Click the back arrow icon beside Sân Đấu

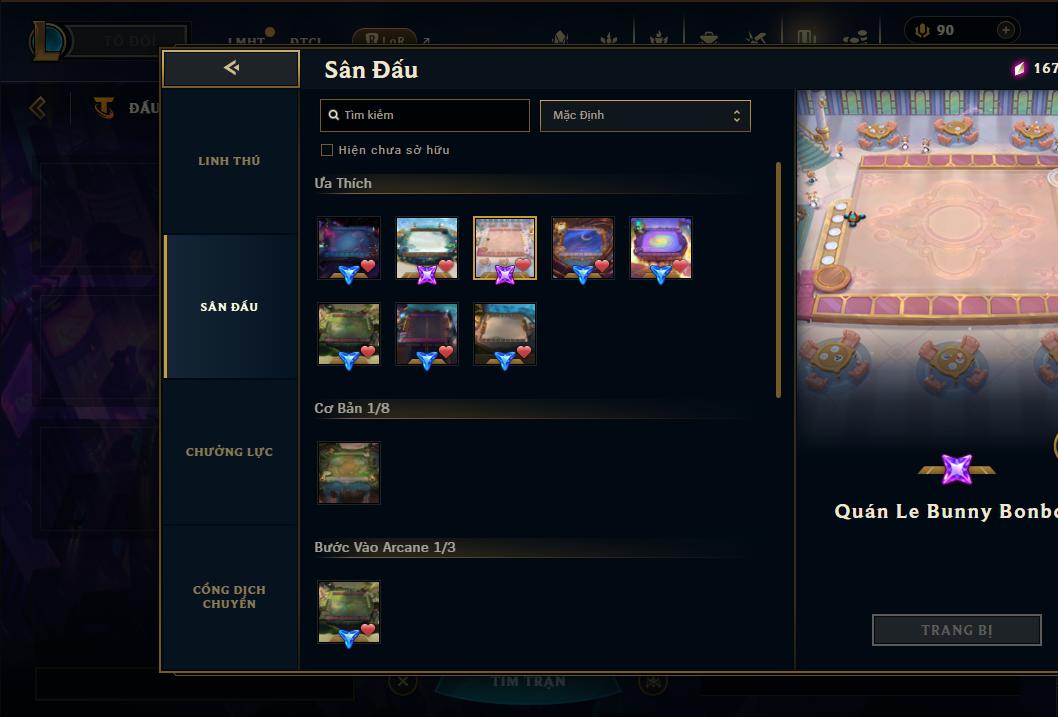coord(231,67)
